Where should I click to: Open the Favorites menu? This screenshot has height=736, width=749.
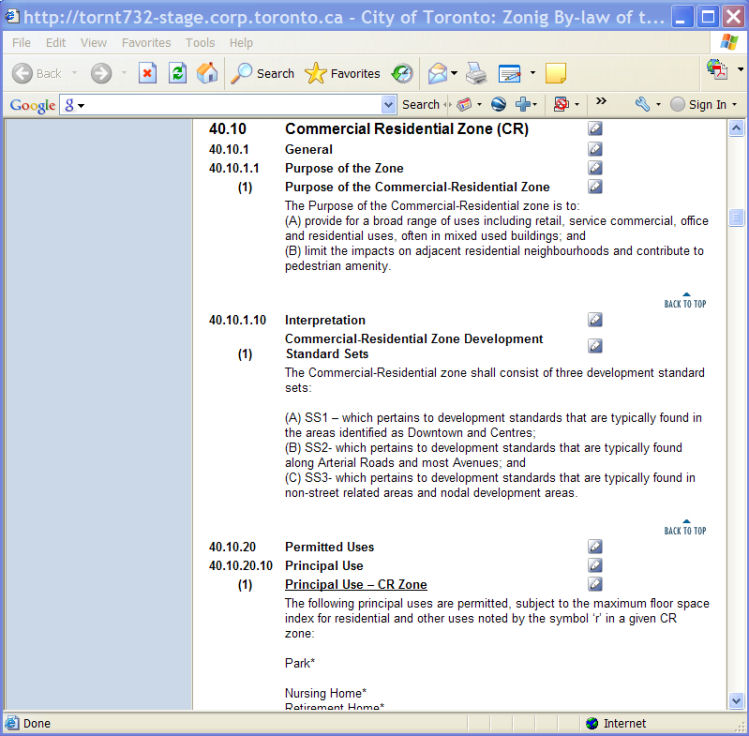point(146,43)
